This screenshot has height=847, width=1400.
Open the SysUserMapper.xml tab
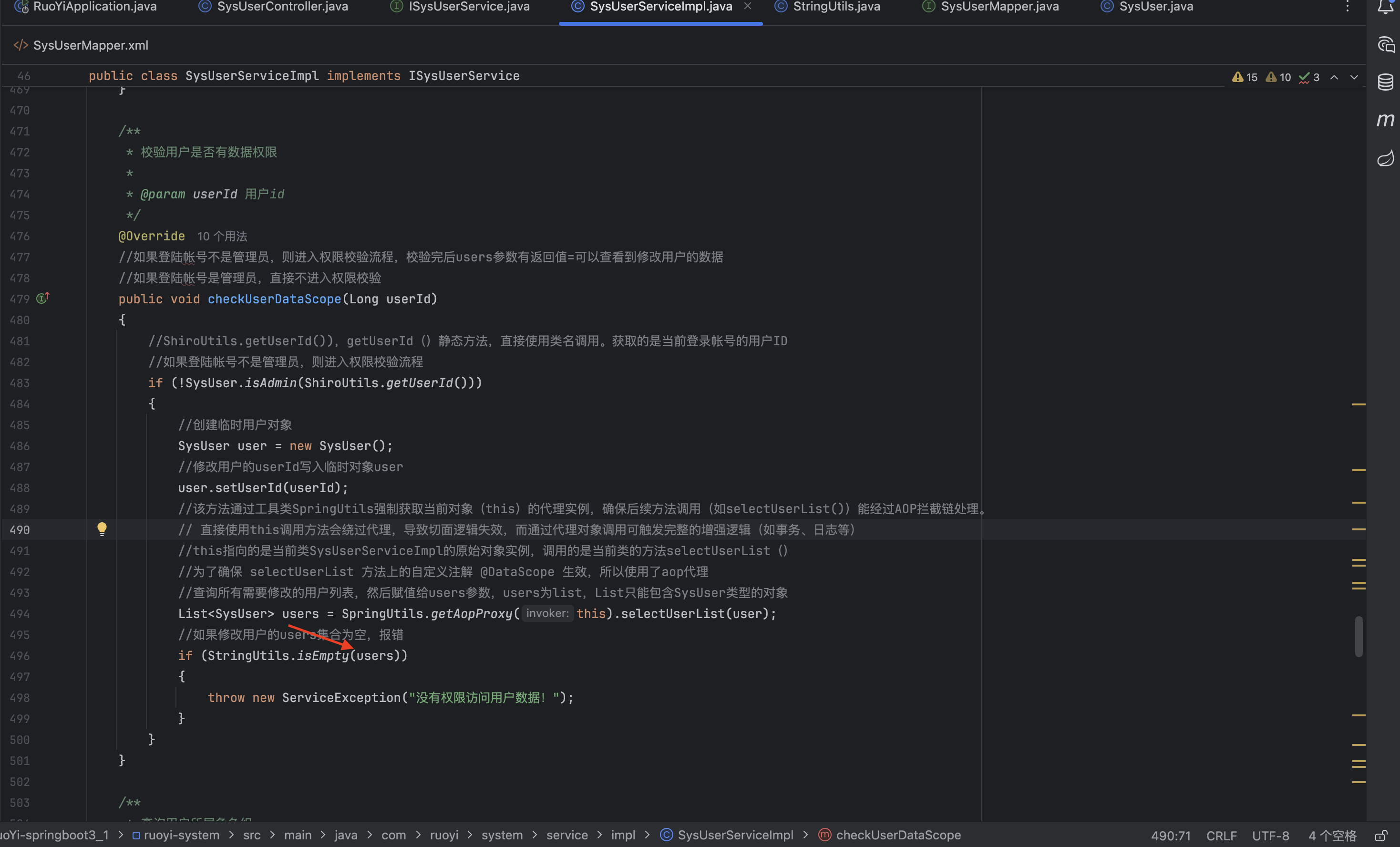90,45
